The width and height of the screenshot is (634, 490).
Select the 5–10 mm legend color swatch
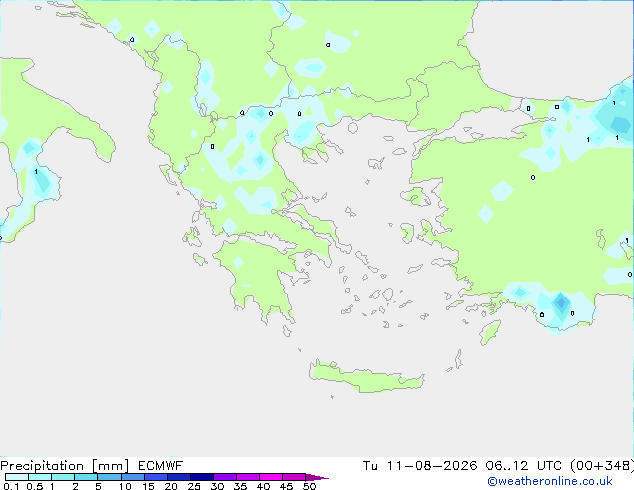click(110, 477)
